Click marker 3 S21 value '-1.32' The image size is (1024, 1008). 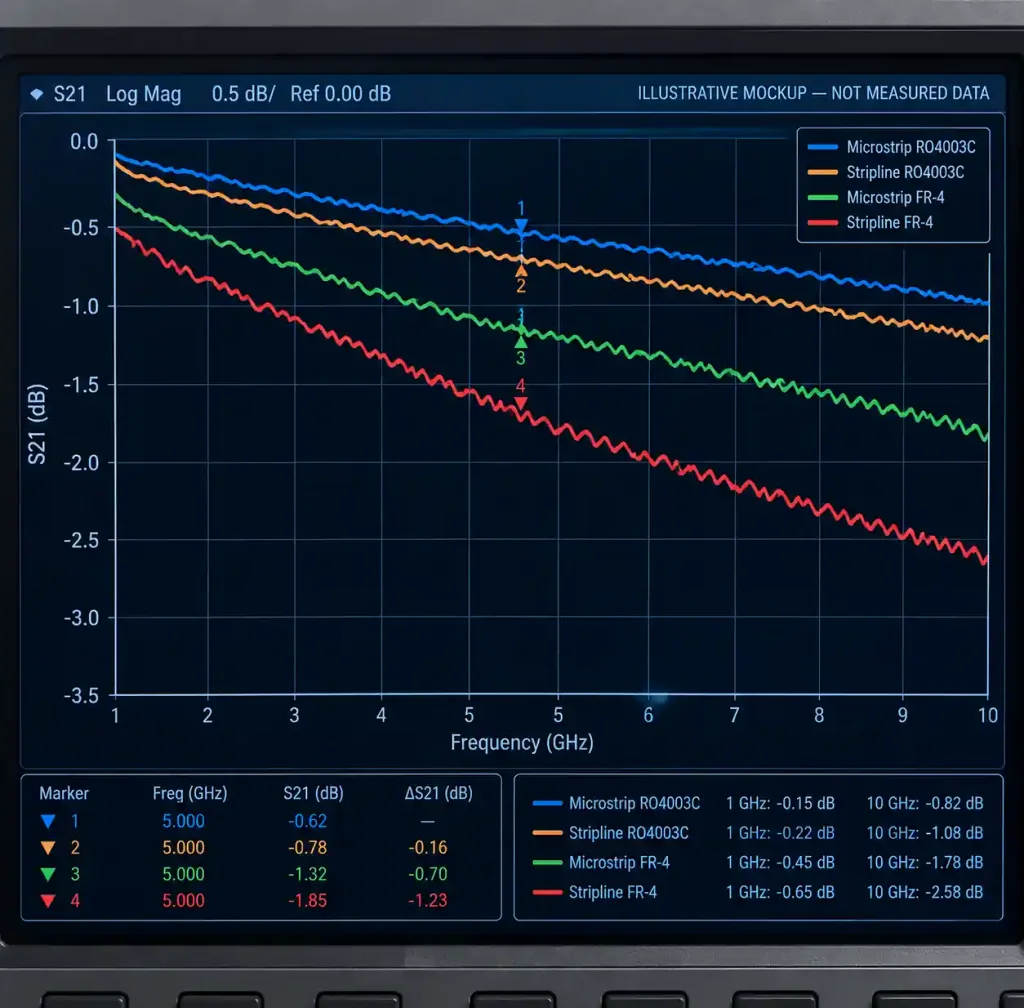click(x=307, y=874)
